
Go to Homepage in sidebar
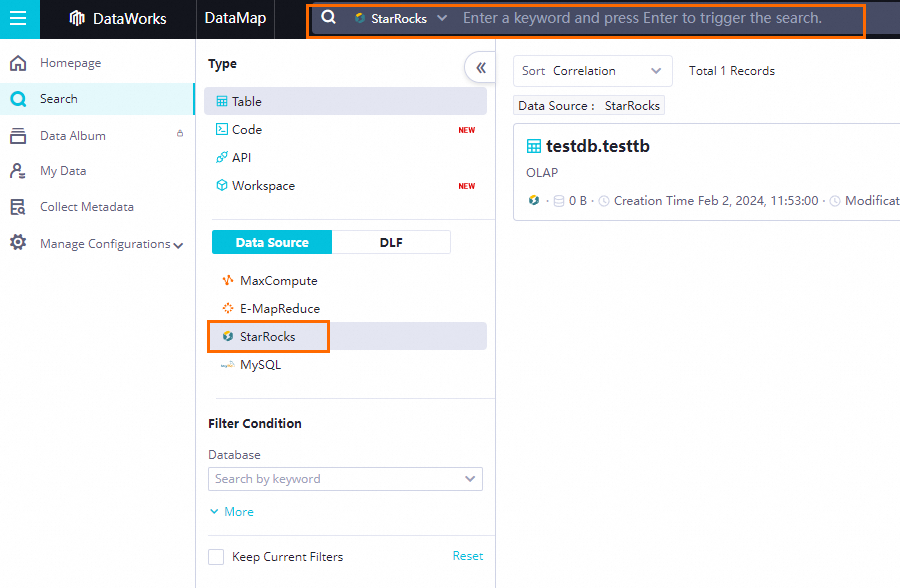tap(71, 63)
